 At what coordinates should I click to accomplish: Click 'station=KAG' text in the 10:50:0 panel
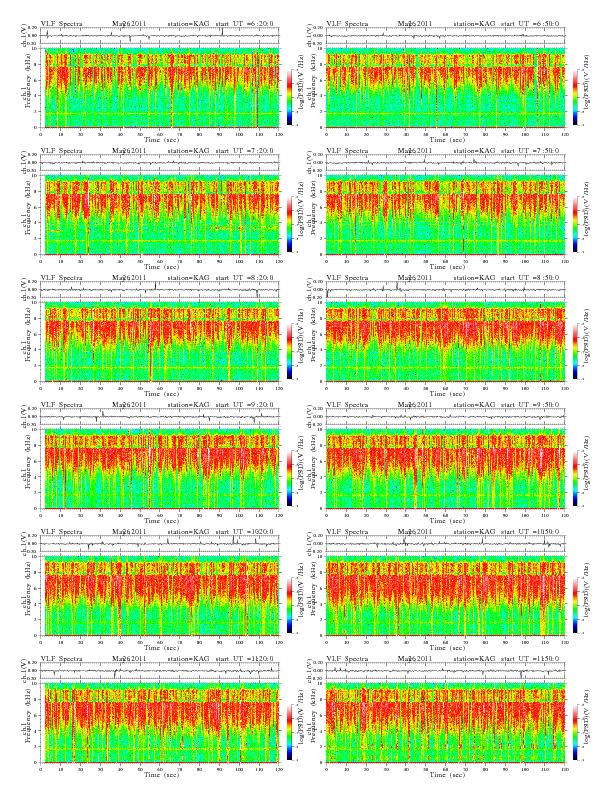point(474,531)
